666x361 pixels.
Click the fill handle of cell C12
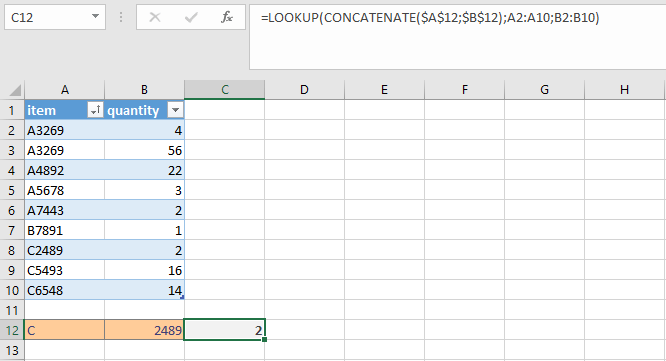tap(265, 339)
